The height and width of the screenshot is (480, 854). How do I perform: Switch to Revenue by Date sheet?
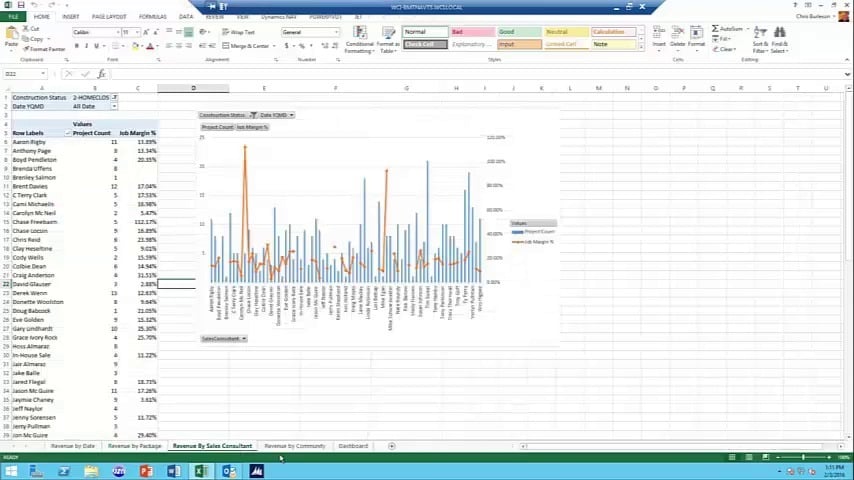click(x=72, y=446)
